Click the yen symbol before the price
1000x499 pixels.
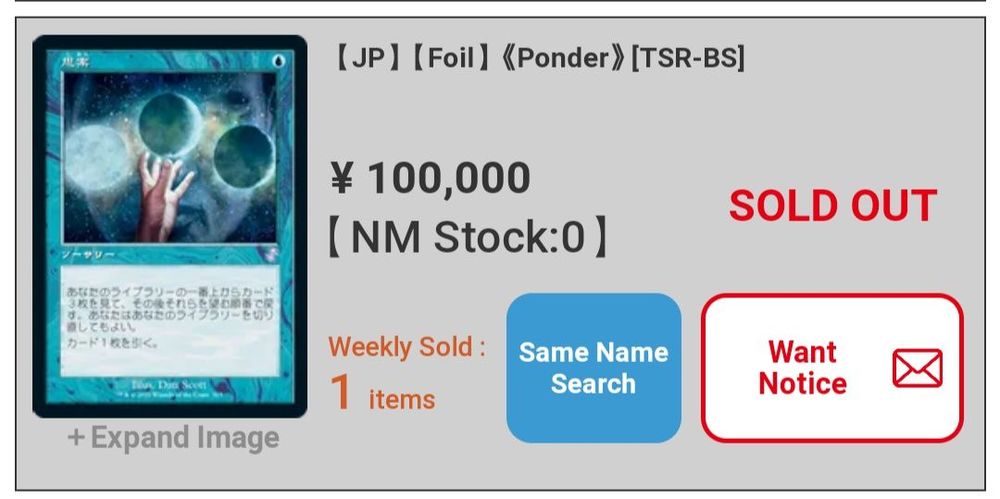(342, 178)
